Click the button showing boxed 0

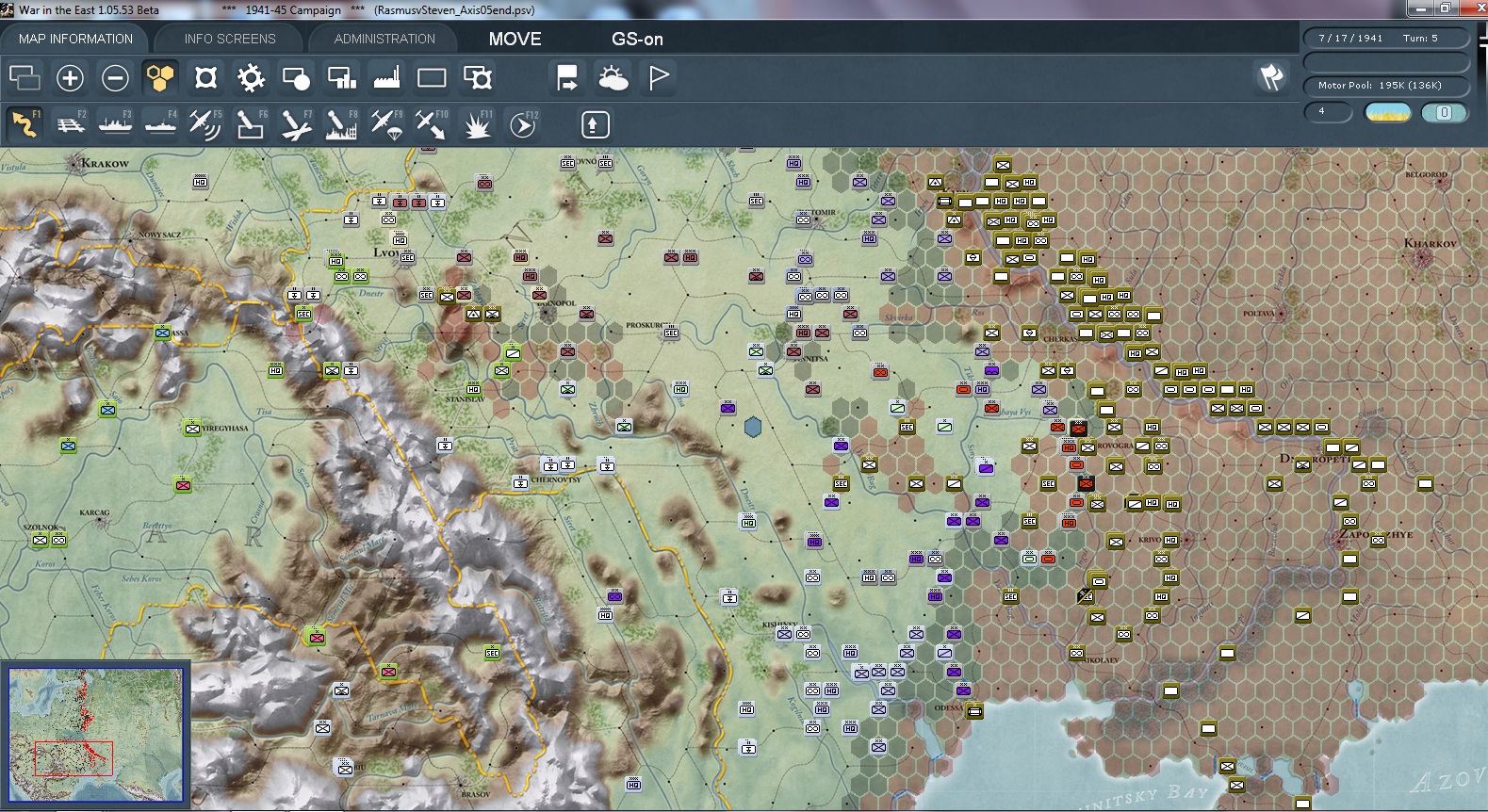coord(1444,113)
